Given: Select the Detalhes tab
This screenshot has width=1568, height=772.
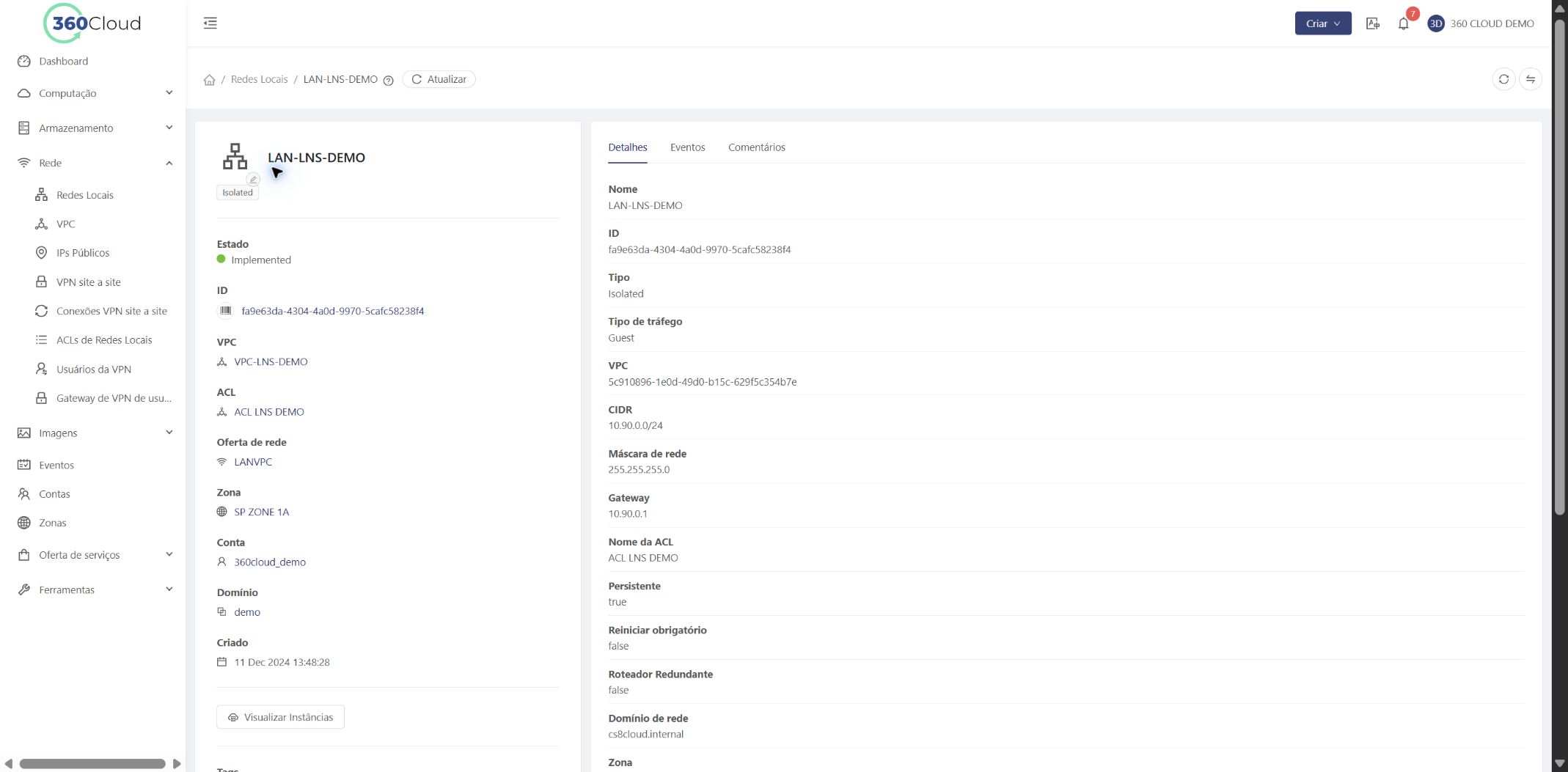Looking at the screenshot, I should (x=627, y=147).
